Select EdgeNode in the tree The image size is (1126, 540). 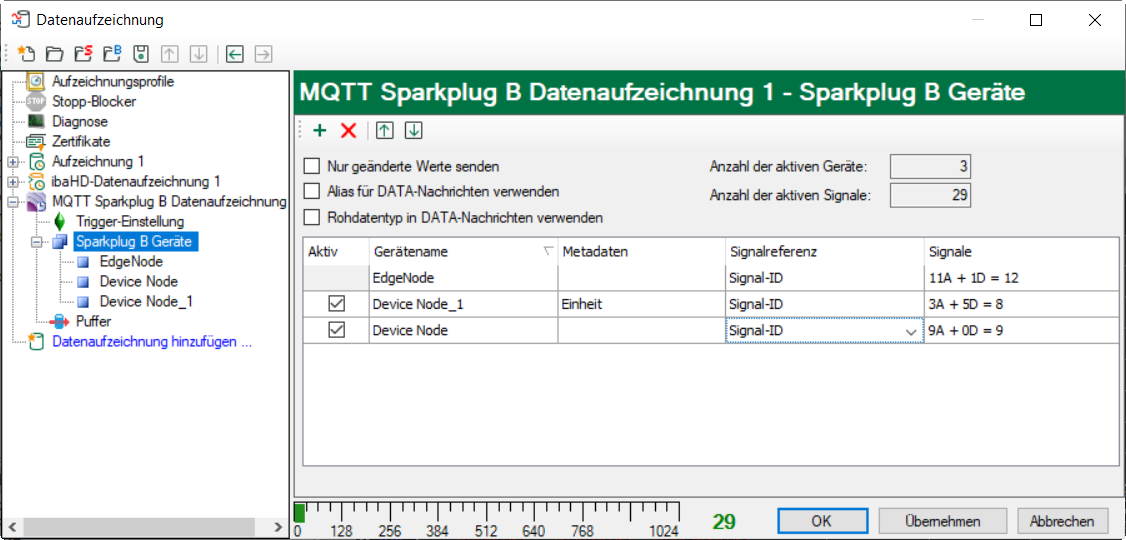pyautogui.click(x=131, y=261)
